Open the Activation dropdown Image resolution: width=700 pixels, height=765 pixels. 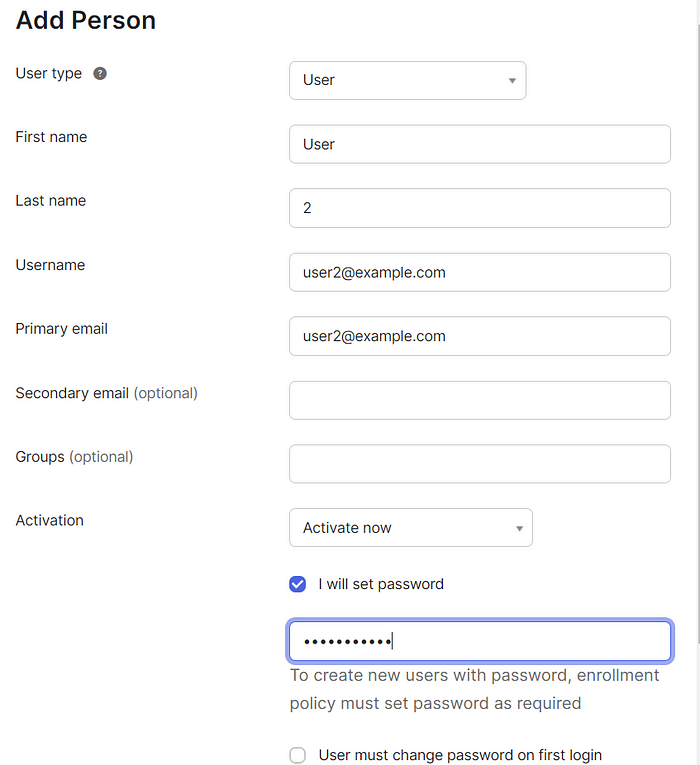[411, 528]
